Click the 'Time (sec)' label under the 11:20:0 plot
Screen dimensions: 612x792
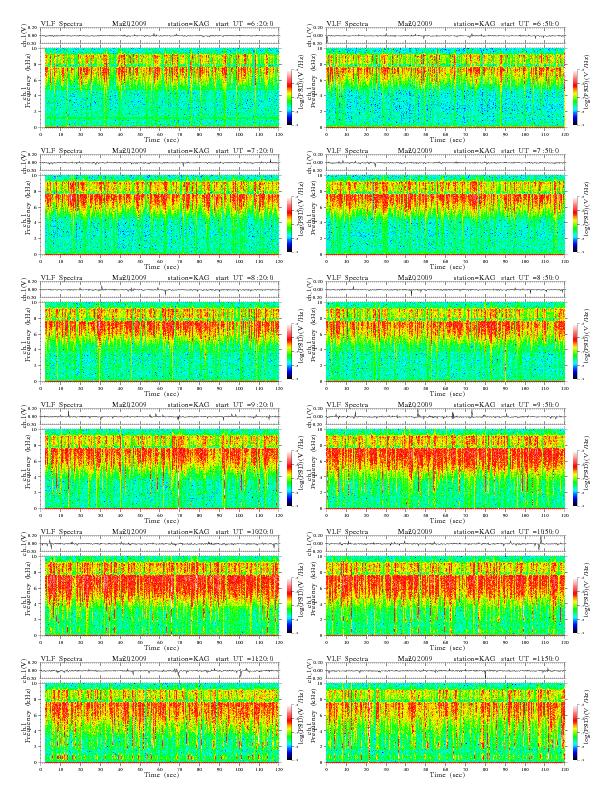coord(162,774)
